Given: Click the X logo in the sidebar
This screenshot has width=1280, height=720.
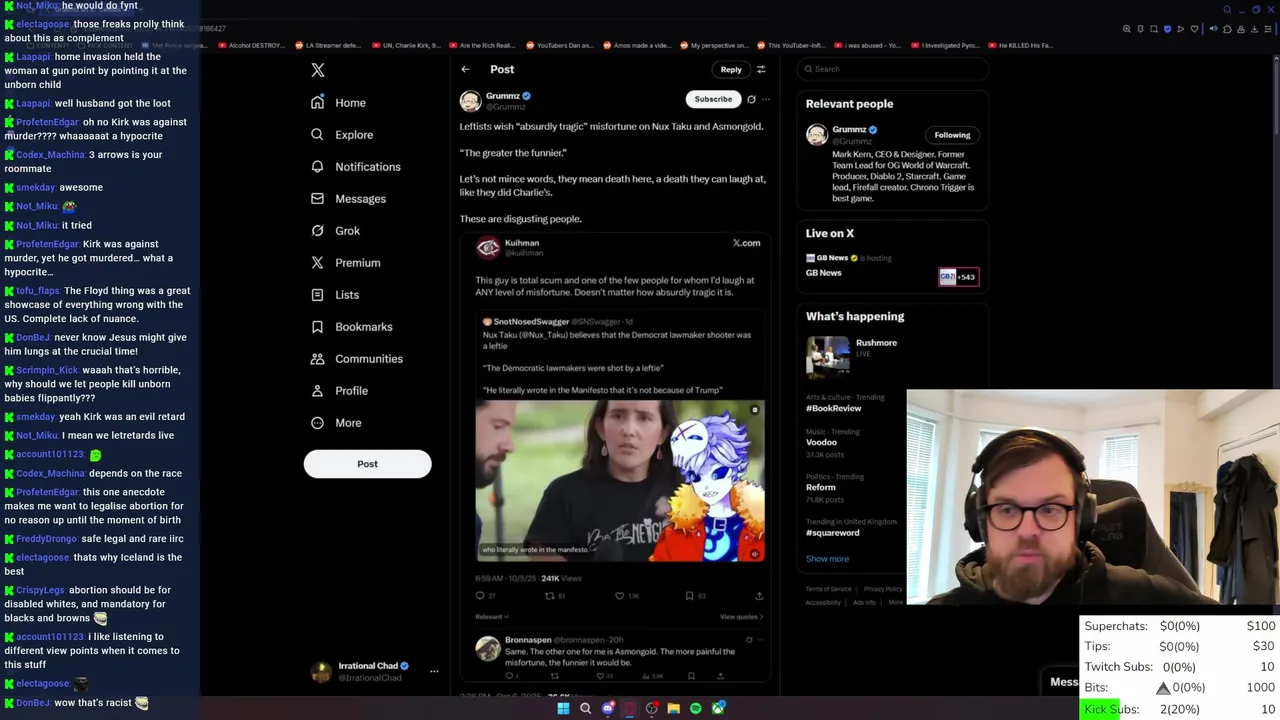Looking at the screenshot, I should (x=318, y=70).
